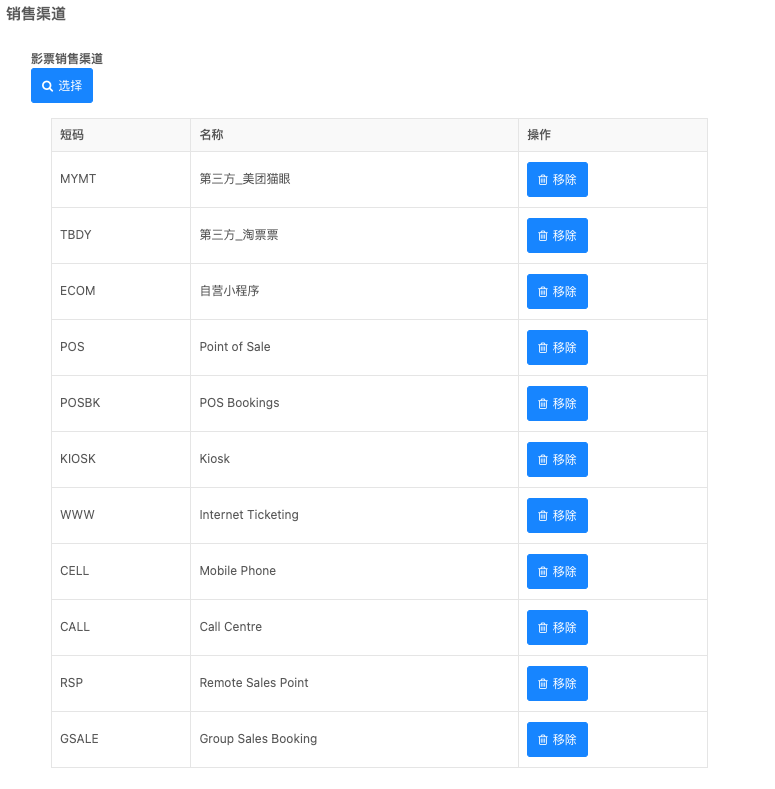Click the 影票销售渠道 field label

coord(67,59)
